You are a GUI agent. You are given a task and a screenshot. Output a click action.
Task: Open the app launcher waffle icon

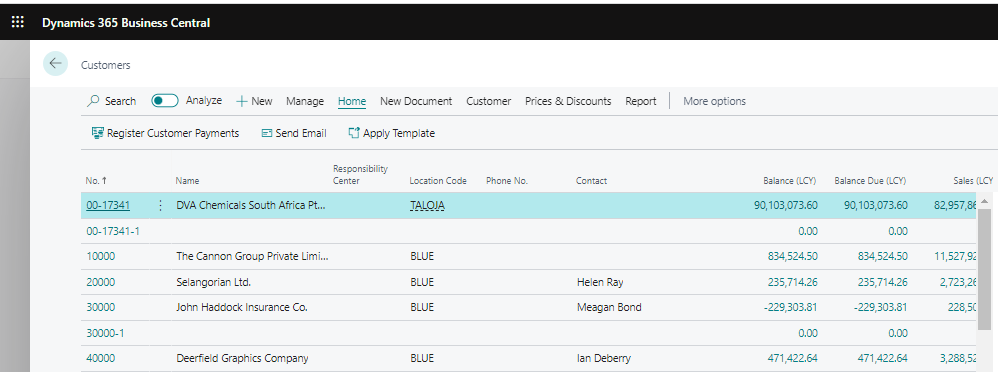[x=18, y=22]
